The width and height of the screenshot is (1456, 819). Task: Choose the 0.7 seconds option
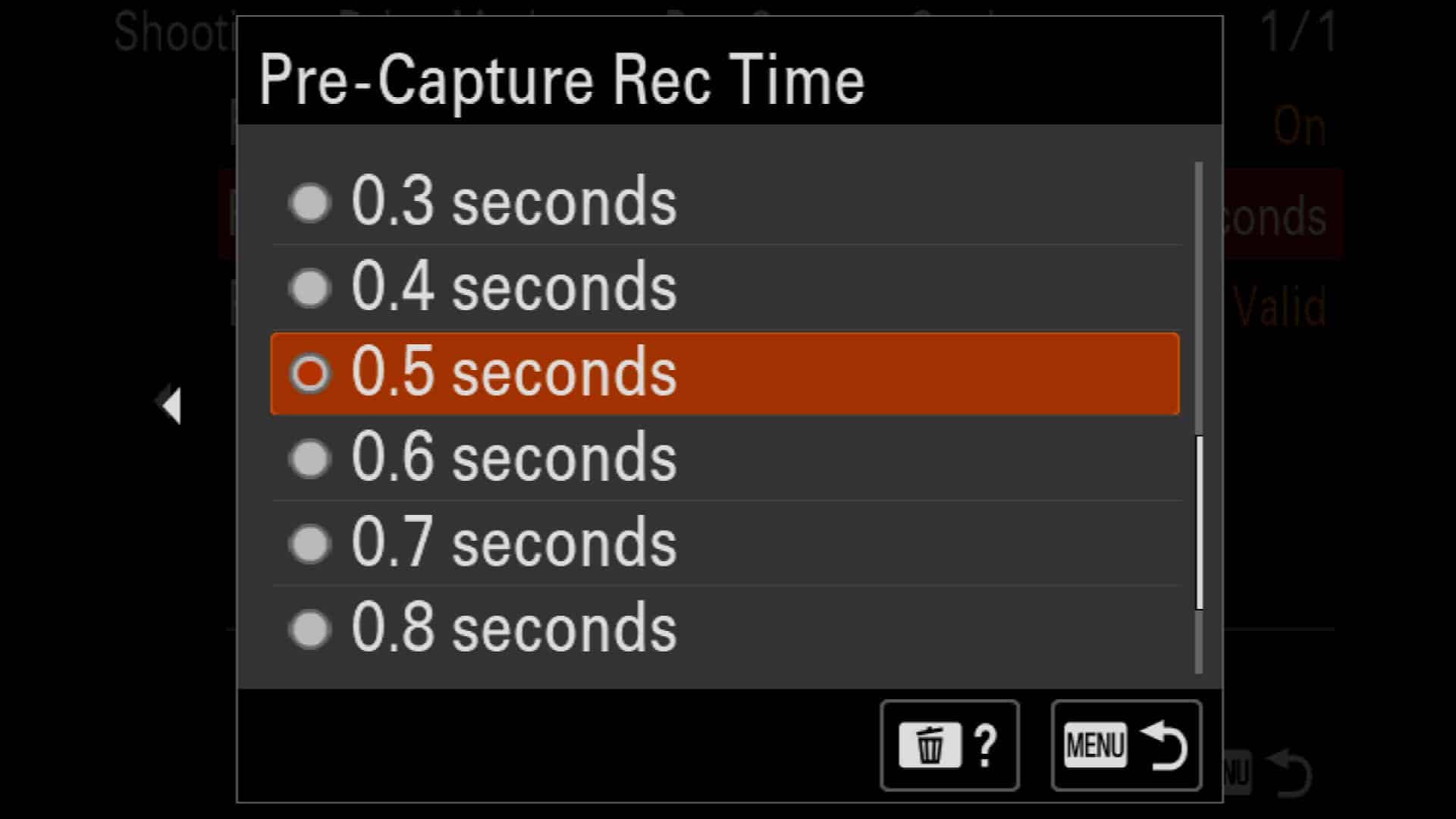click(726, 543)
